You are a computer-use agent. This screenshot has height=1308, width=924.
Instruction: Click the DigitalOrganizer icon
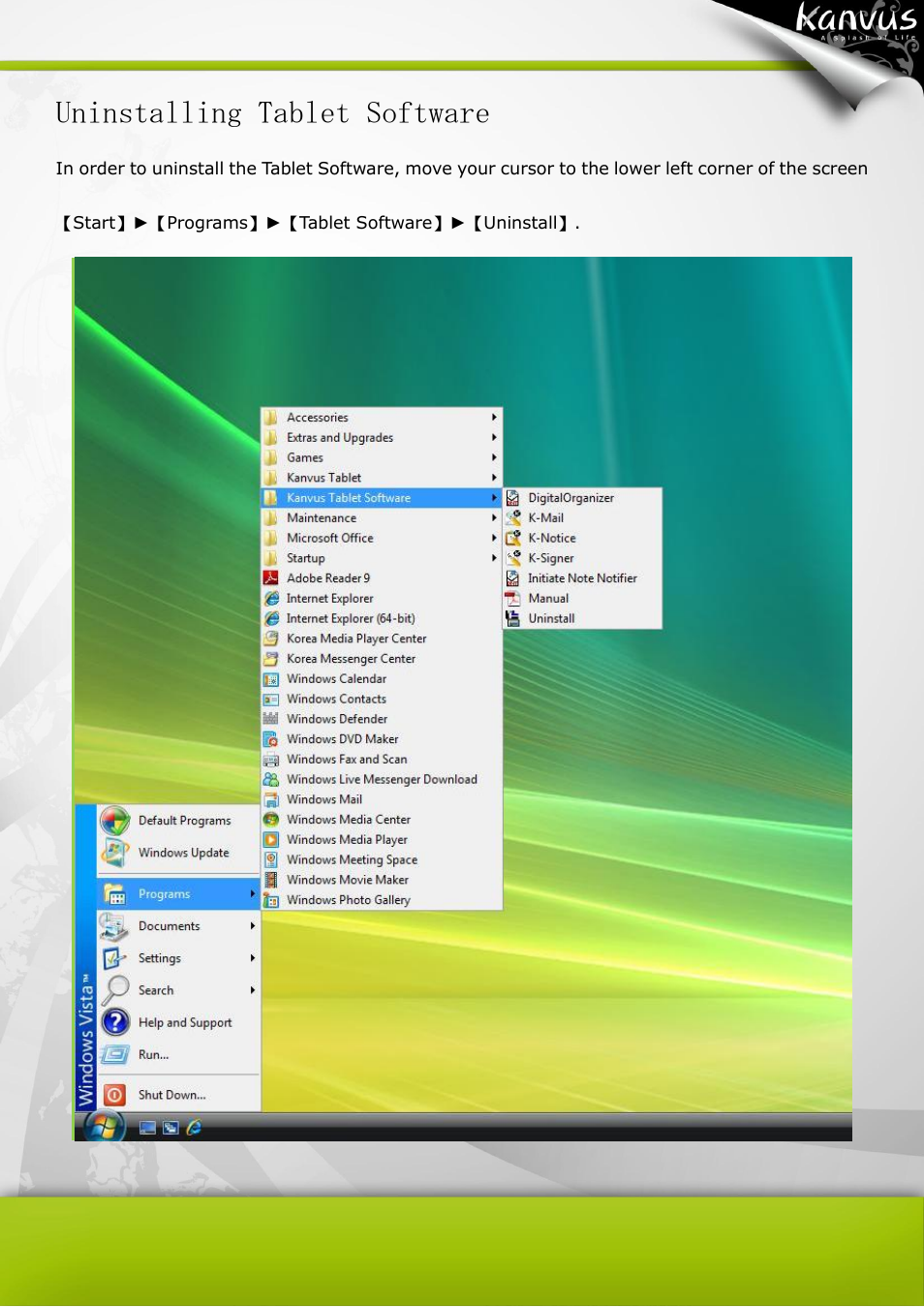click(x=513, y=498)
